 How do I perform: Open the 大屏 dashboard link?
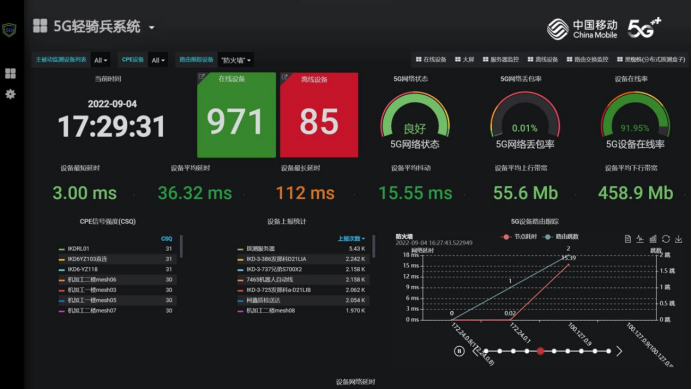click(464, 59)
